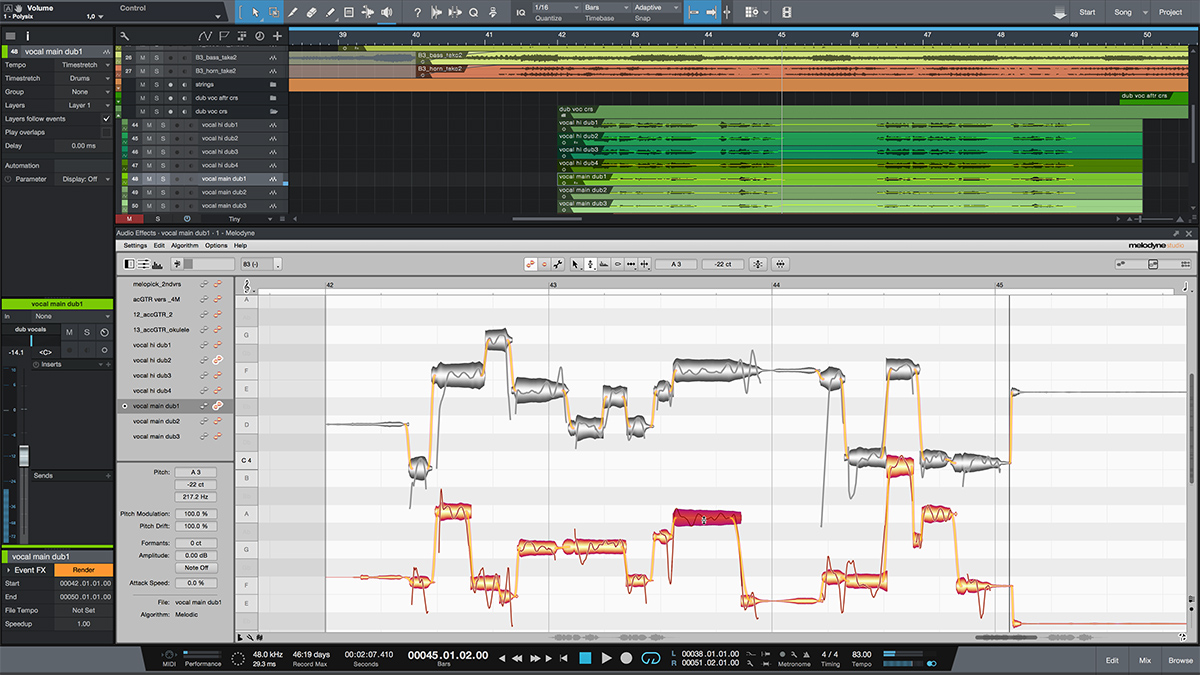The image size is (1200, 675).
Task: Add a track with the plus icon
Action: (x=277, y=35)
